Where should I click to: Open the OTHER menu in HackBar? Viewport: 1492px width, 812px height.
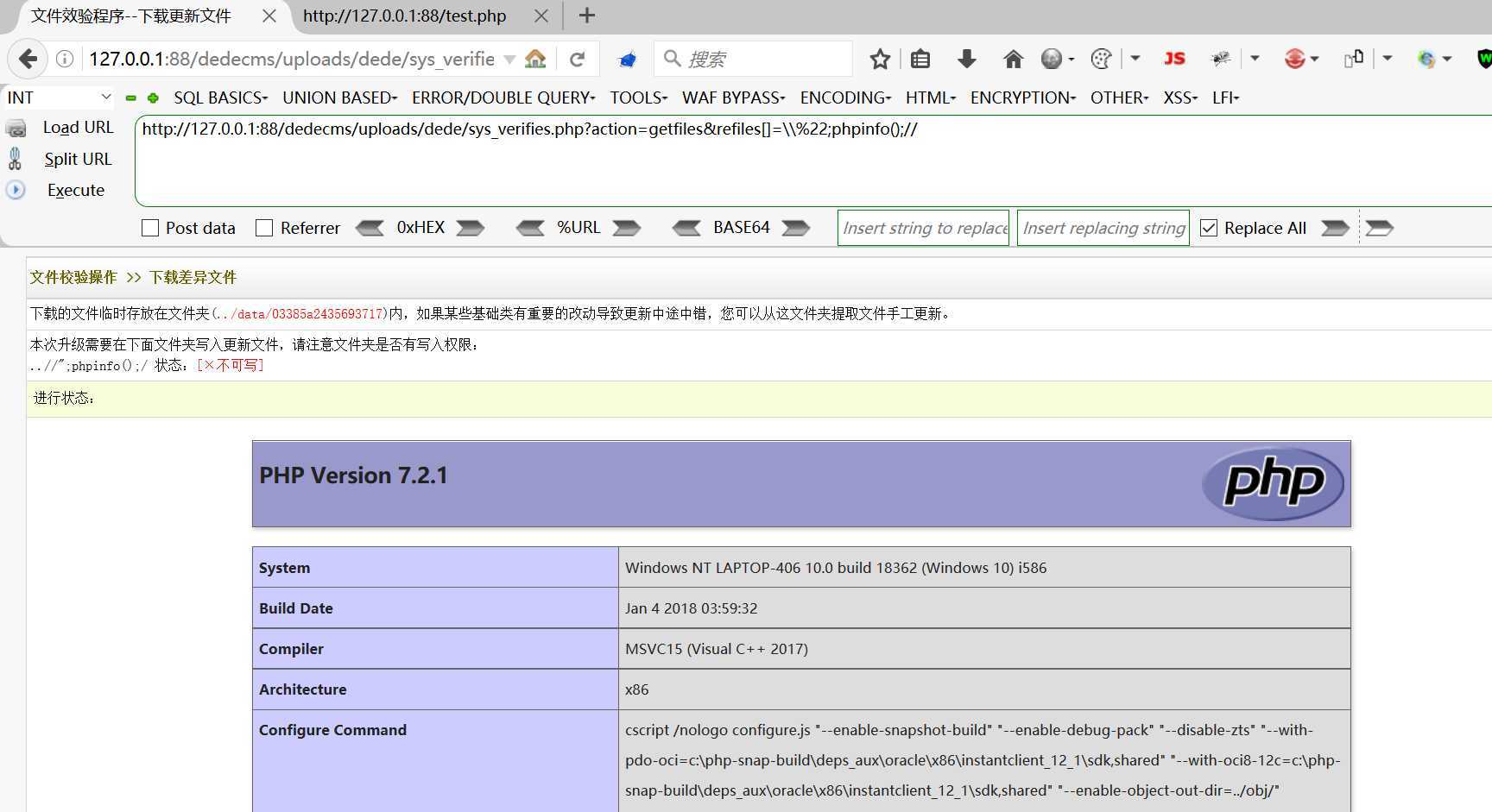point(1120,98)
